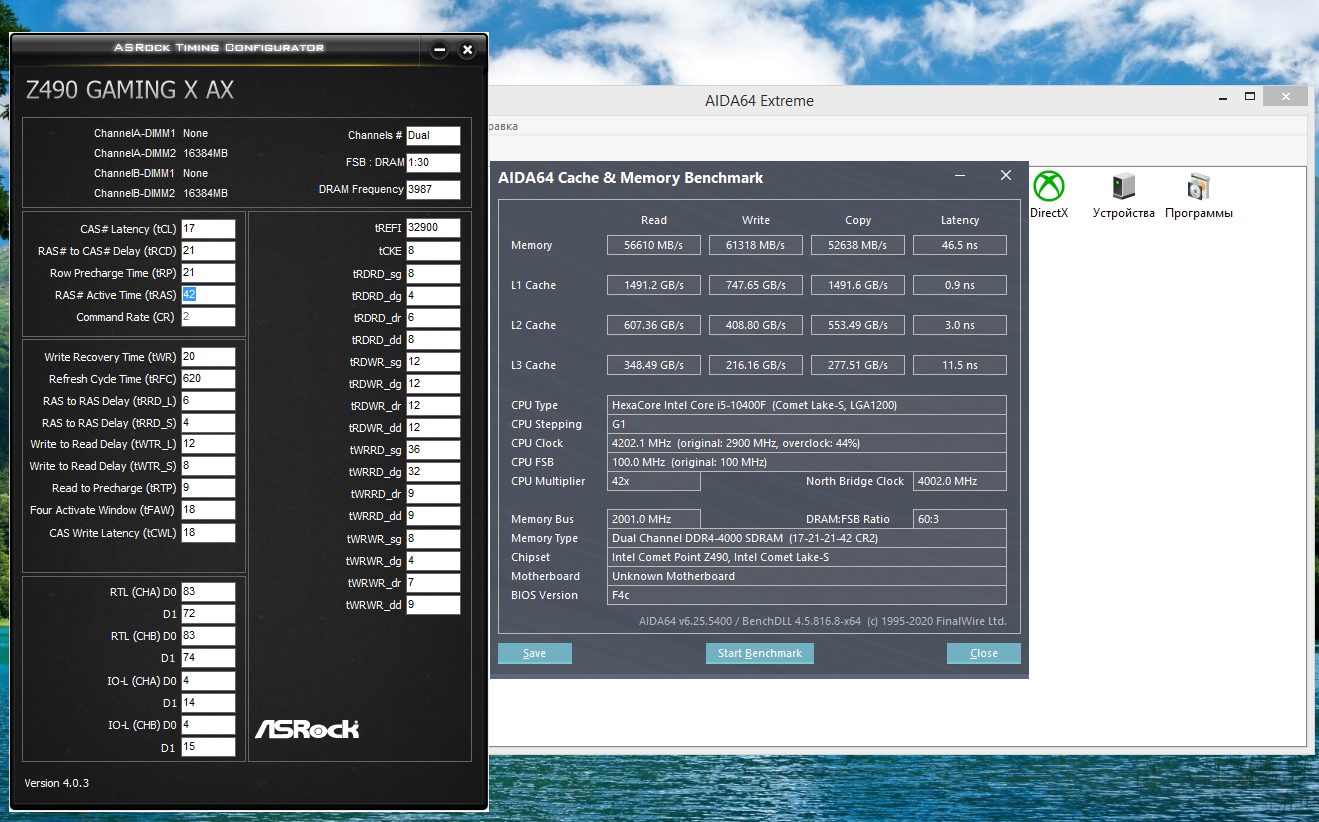Image resolution: width=1319 pixels, height=822 pixels.
Task: Select the tRDWR_sg field
Action: pyautogui.click(x=433, y=362)
